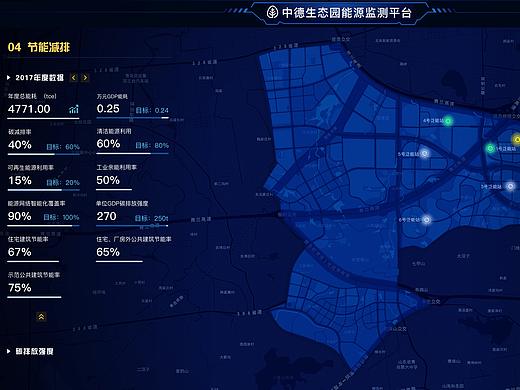
Task: Click the 0.25 GDP energy progress bar
Action: click(132, 118)
